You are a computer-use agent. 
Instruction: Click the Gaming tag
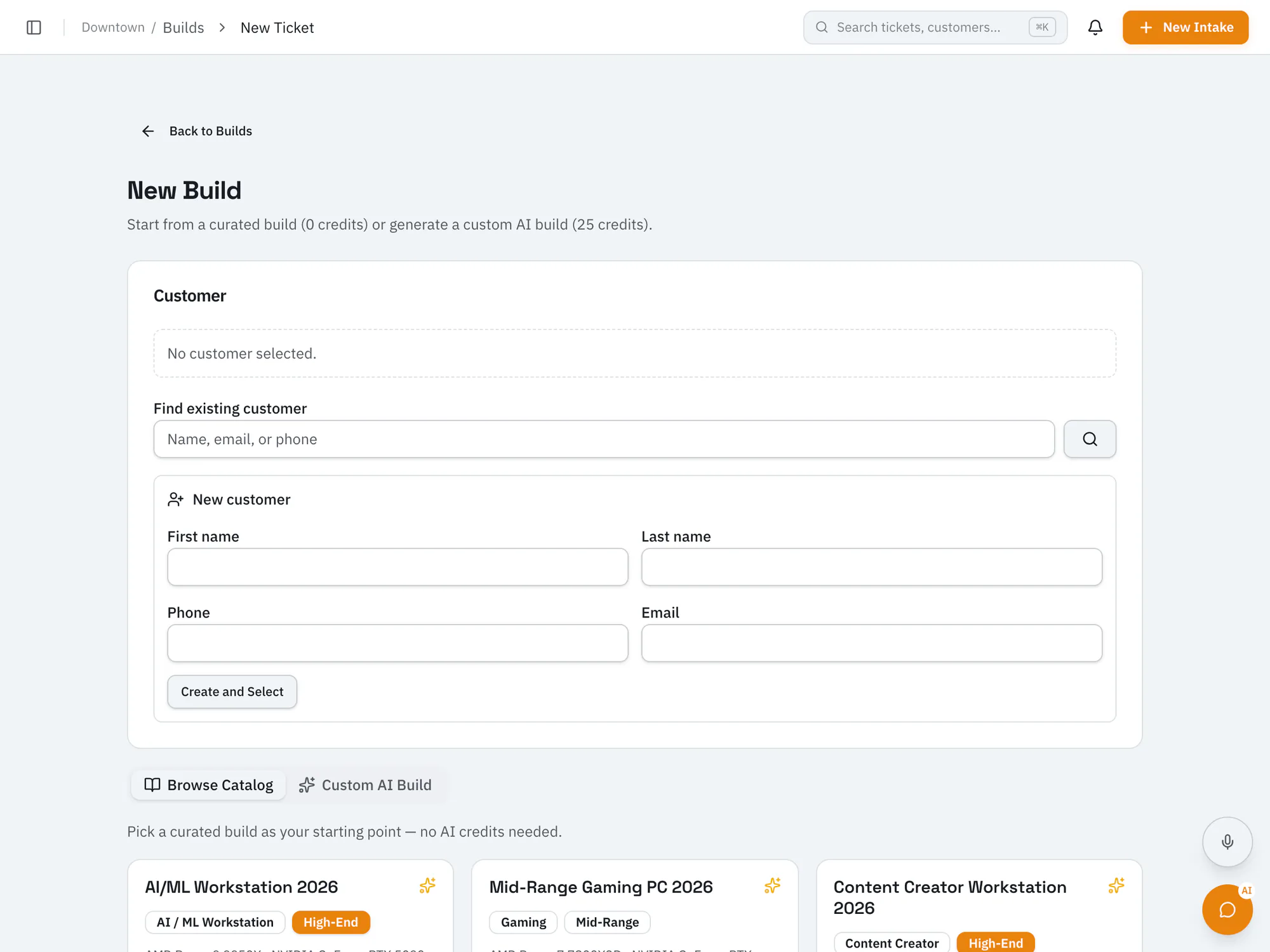523,922
